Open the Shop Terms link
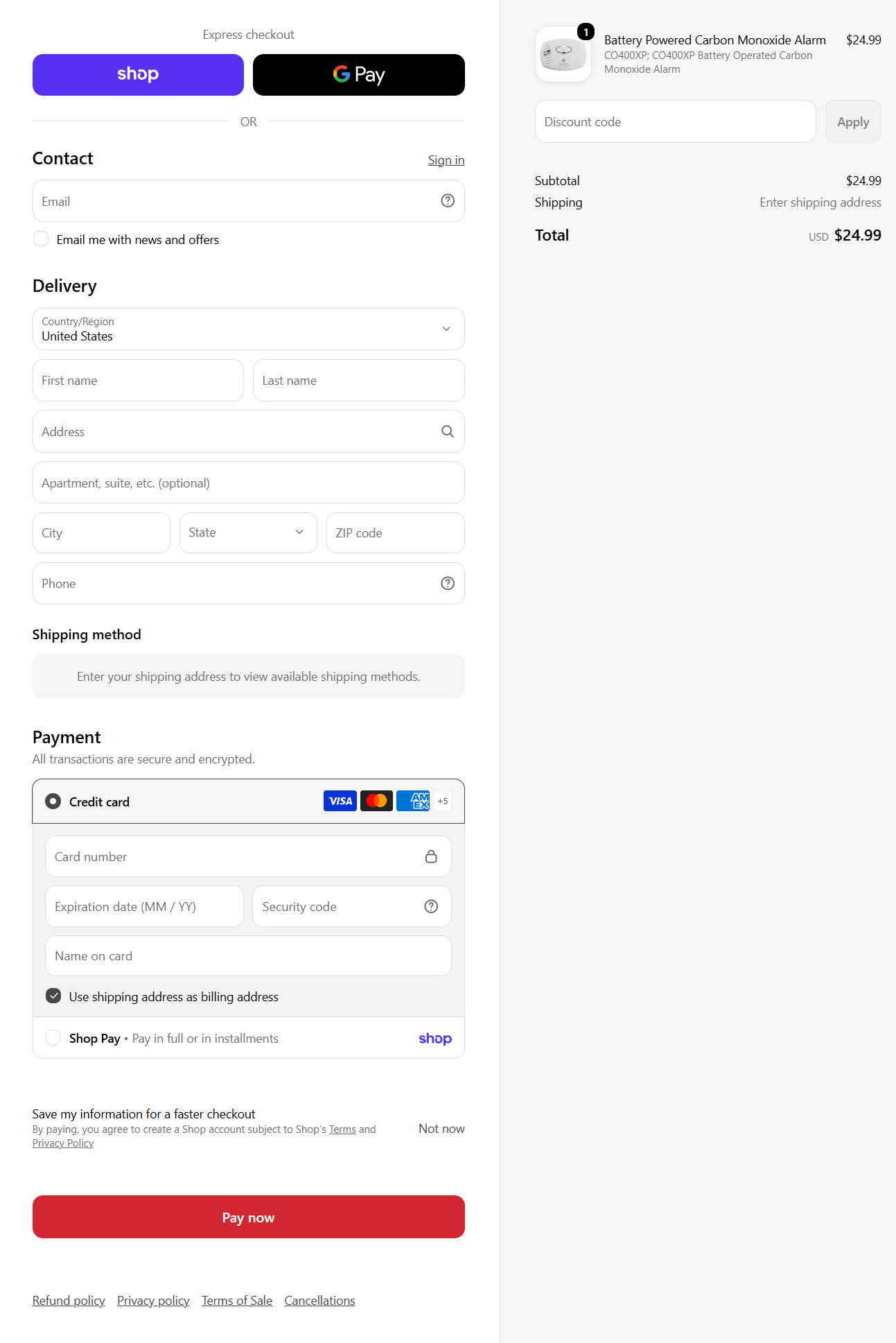Viewport: 896px width, 1343px height. pyautogui.click(x=342, y=1129)
